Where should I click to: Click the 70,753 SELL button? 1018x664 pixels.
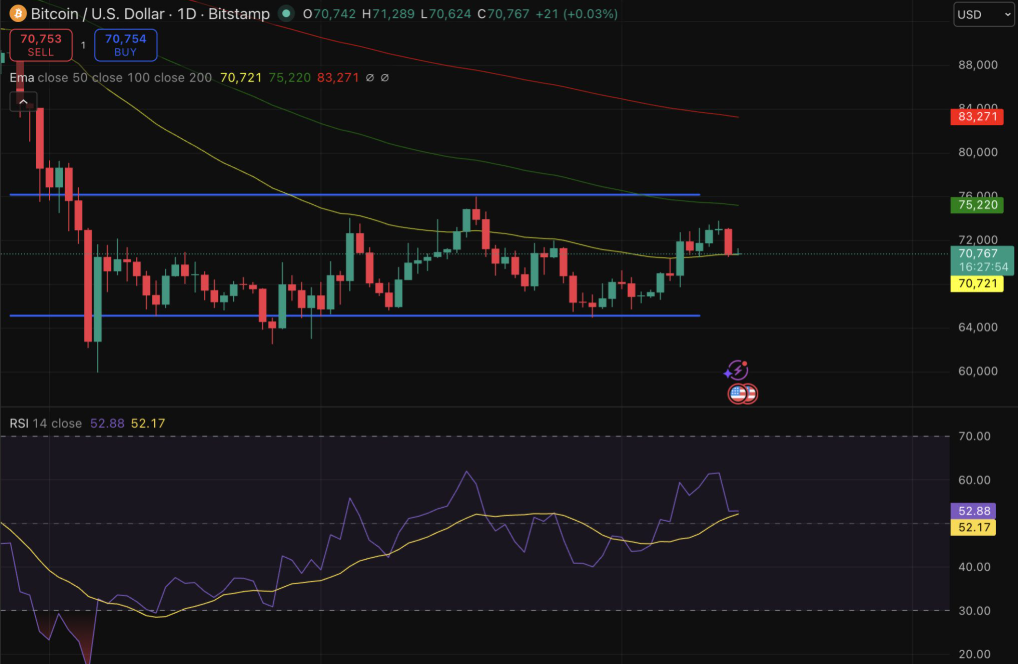click(41, 45)
